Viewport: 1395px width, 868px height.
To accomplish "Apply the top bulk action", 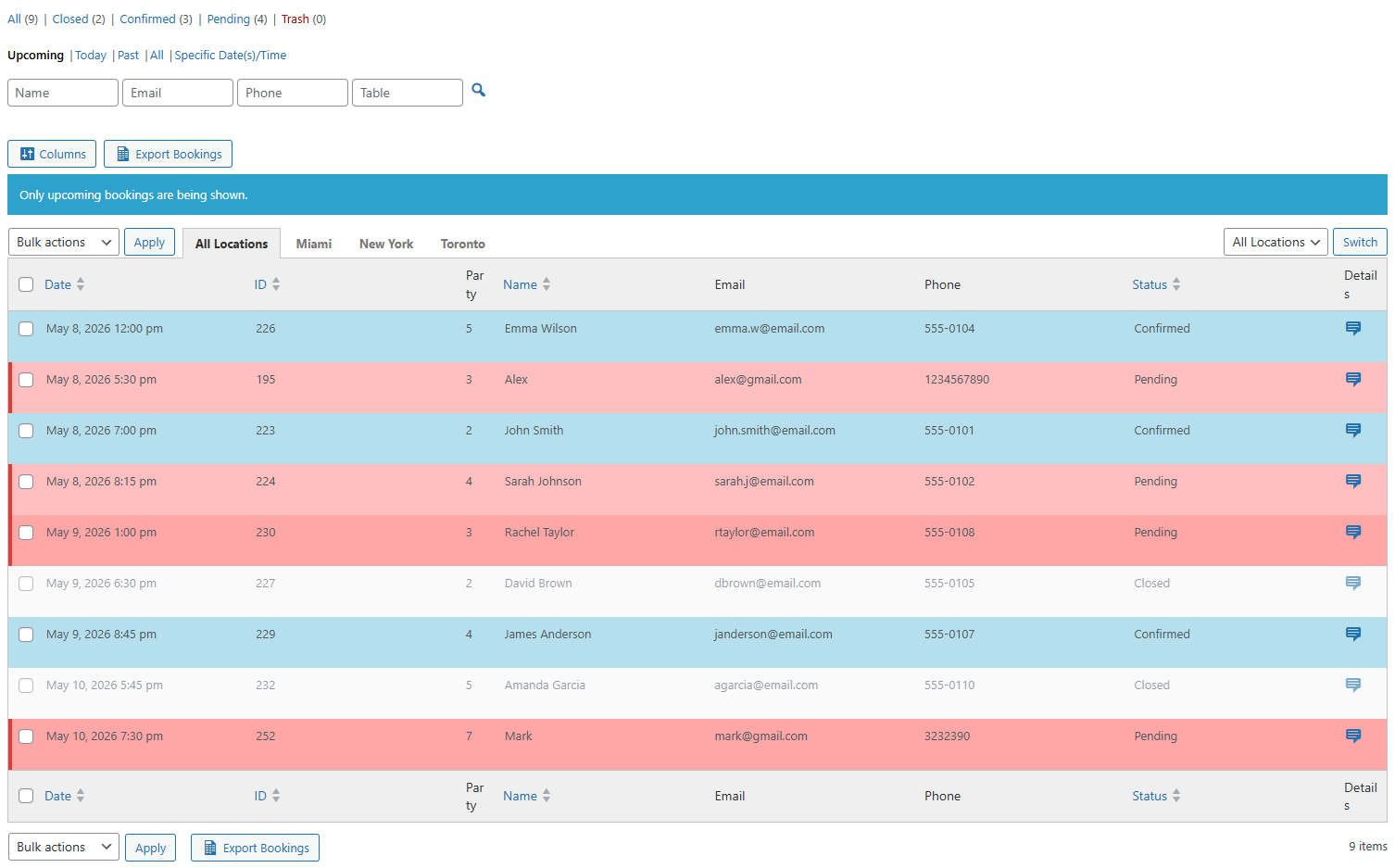I will coord(149,242).
